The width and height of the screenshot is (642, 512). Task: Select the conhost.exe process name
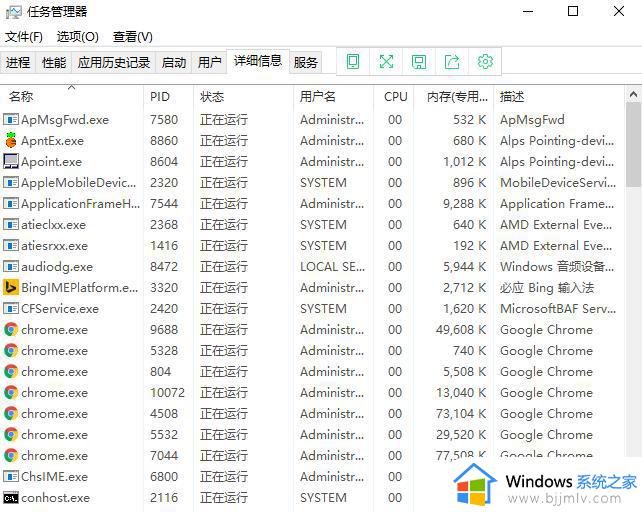click(56, 498)
